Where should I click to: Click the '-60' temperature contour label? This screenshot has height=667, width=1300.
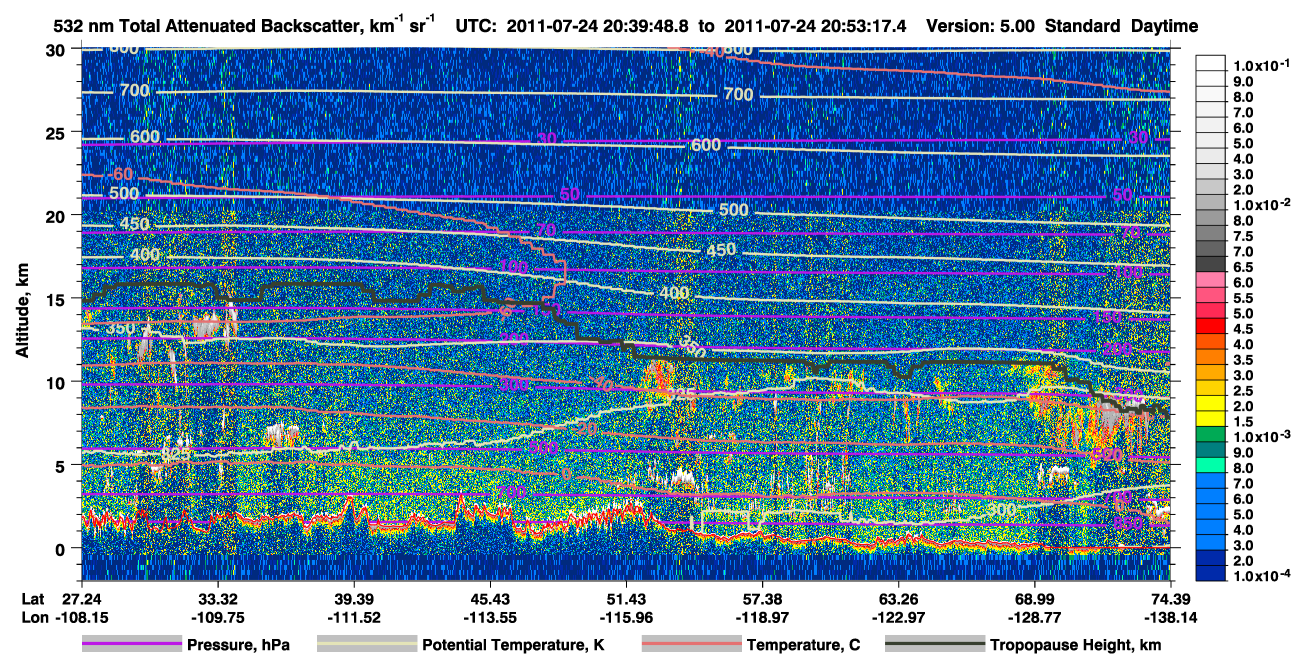pos(121,174)
